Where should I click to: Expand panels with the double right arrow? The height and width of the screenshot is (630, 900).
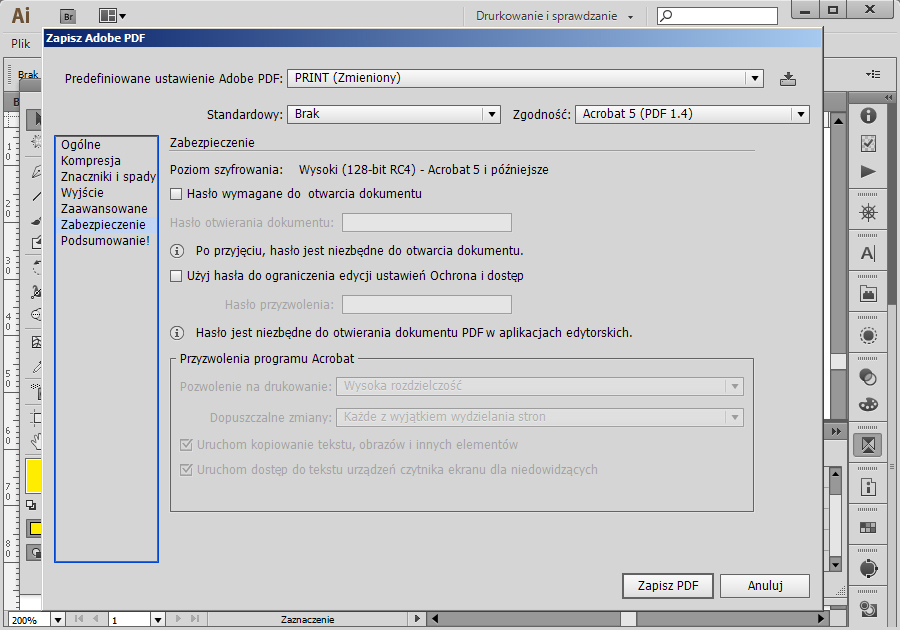(x=836, y=431)
